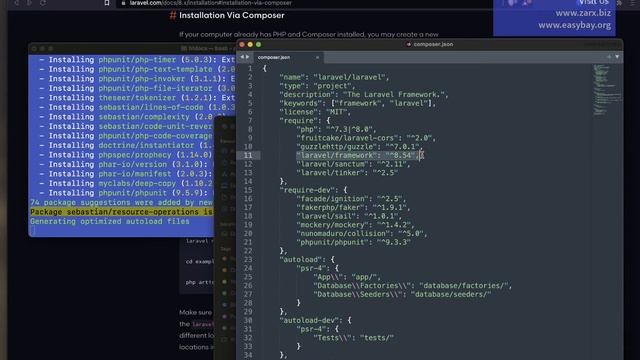
Task: Click the "require-dev" key line
Action: (x=313, y=190)
